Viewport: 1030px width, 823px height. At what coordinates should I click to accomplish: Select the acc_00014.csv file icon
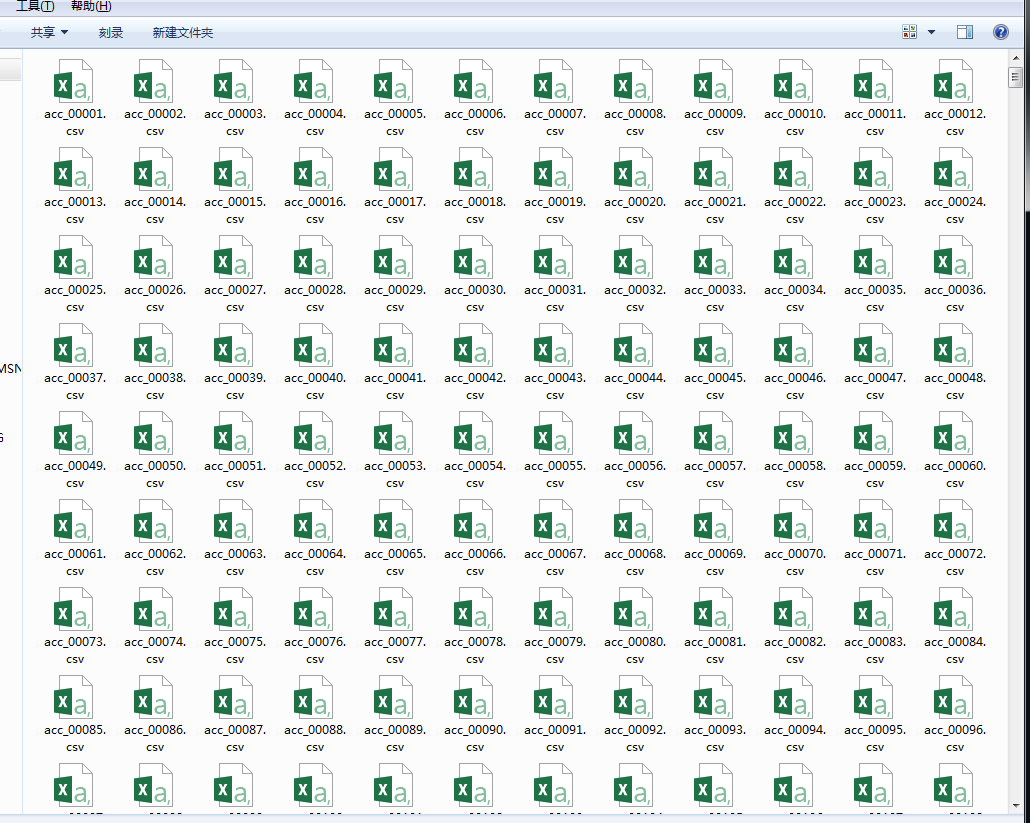(154, 169)
